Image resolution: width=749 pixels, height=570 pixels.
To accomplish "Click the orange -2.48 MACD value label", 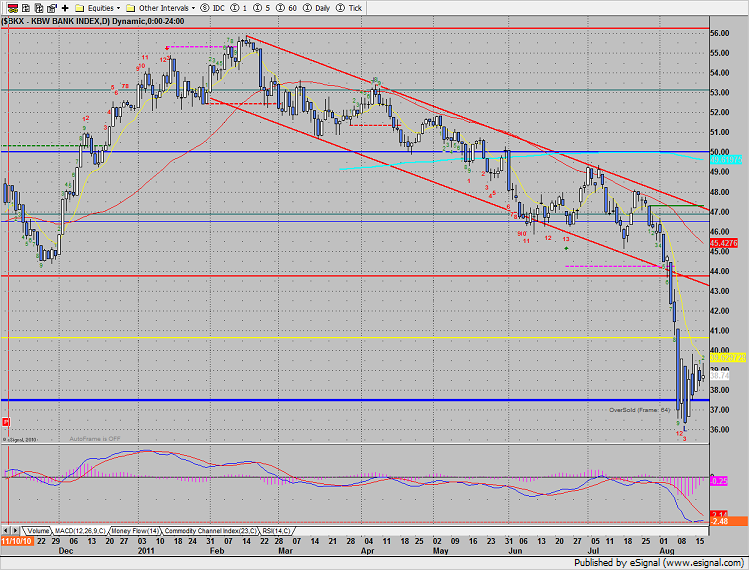I will pyautogui.click(x=728, y=521).
